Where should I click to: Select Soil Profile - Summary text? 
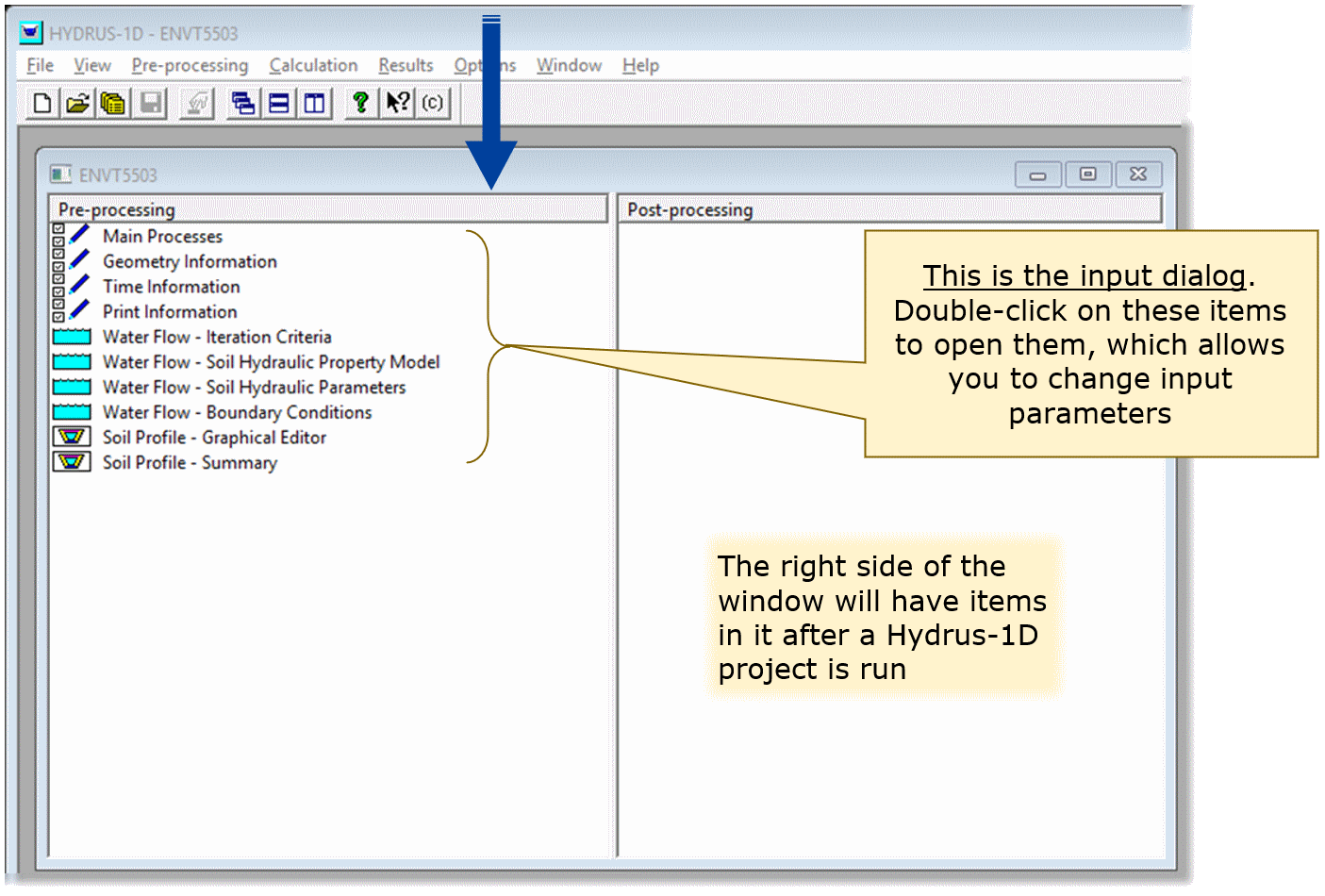(190, 462)
